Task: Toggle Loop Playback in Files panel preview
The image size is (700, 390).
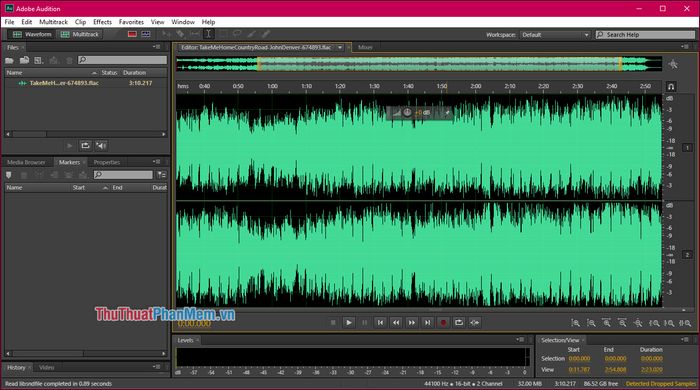Action: coord(85,145)
